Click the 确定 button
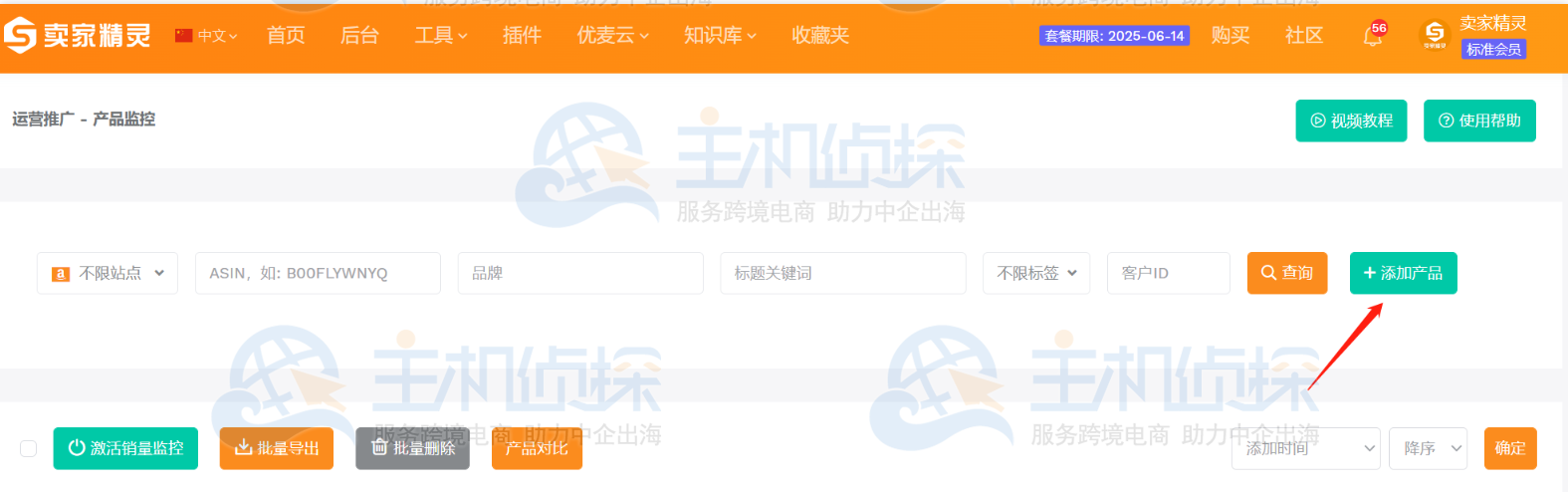This screenshot has height=492, width=1568. coord(1510,448)
